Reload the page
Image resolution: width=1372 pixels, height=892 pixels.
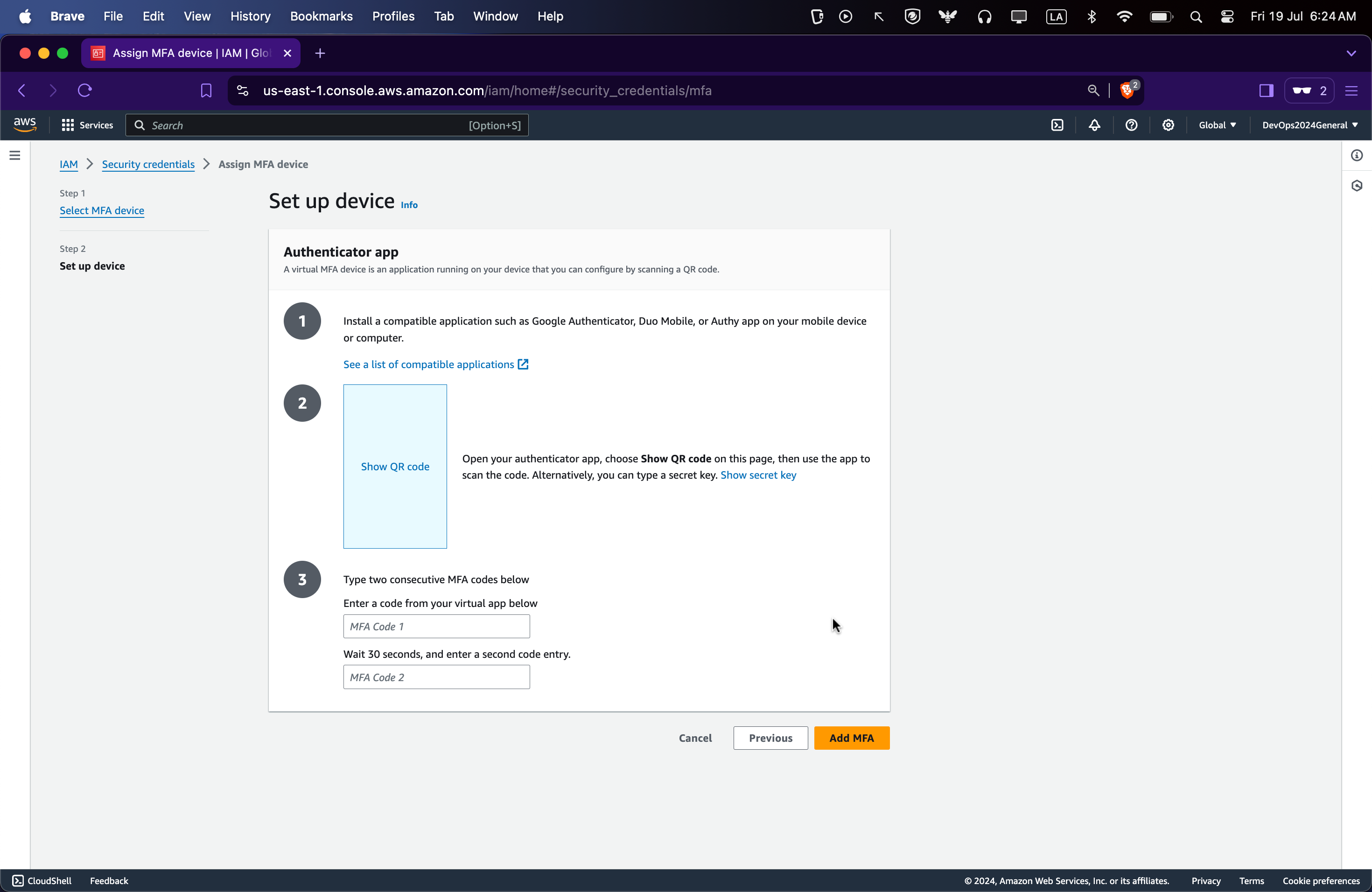pos(85,91)
